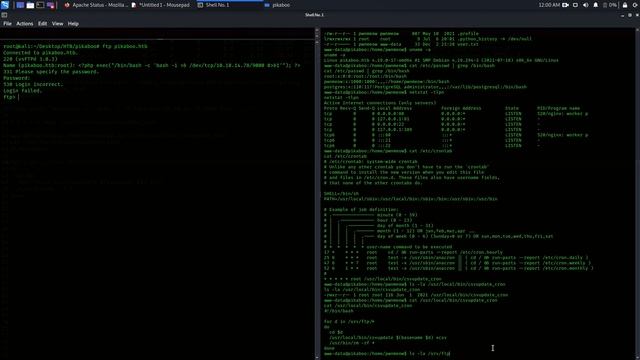
Task: Open the View menu
Action: pos(58,24)
